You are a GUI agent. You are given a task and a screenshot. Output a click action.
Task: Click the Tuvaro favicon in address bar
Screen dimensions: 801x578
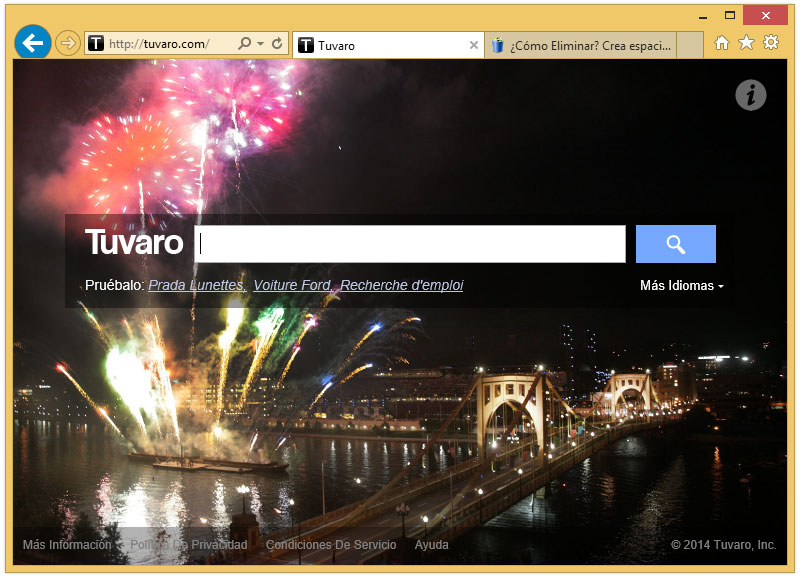(x=96, y=43)
